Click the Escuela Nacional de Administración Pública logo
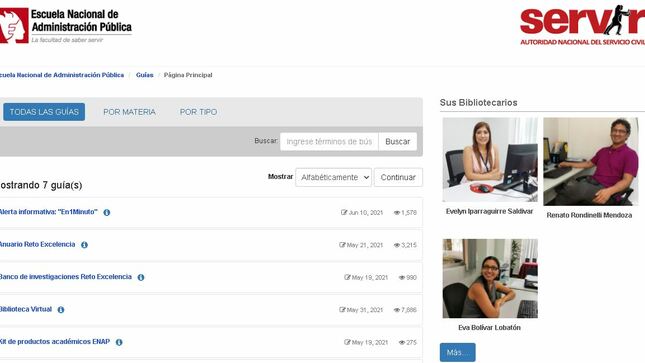The width and height of the screenshot is (645, 363). click(x=66, y=26)
